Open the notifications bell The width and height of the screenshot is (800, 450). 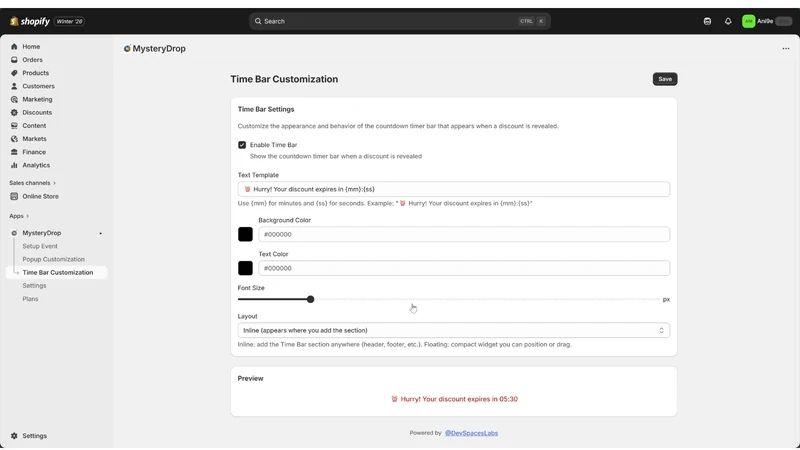click(728, 21)
